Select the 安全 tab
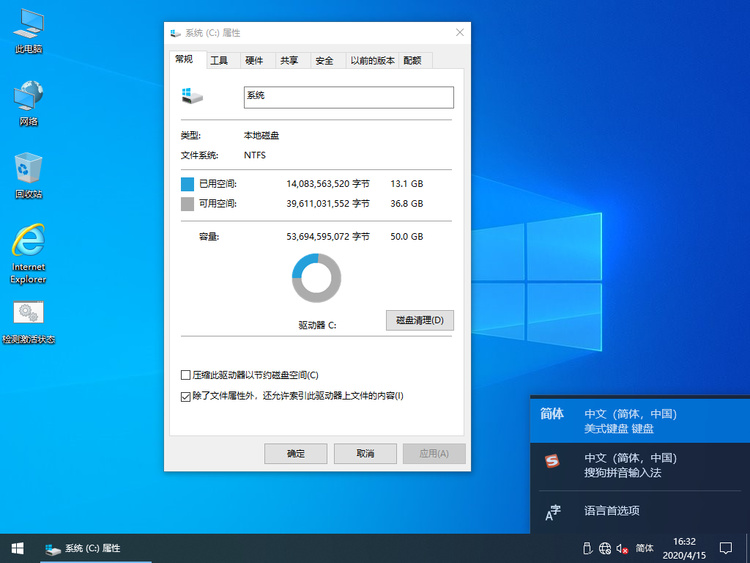The height and width of the screenshot is (563, 750). coord(324,61)
